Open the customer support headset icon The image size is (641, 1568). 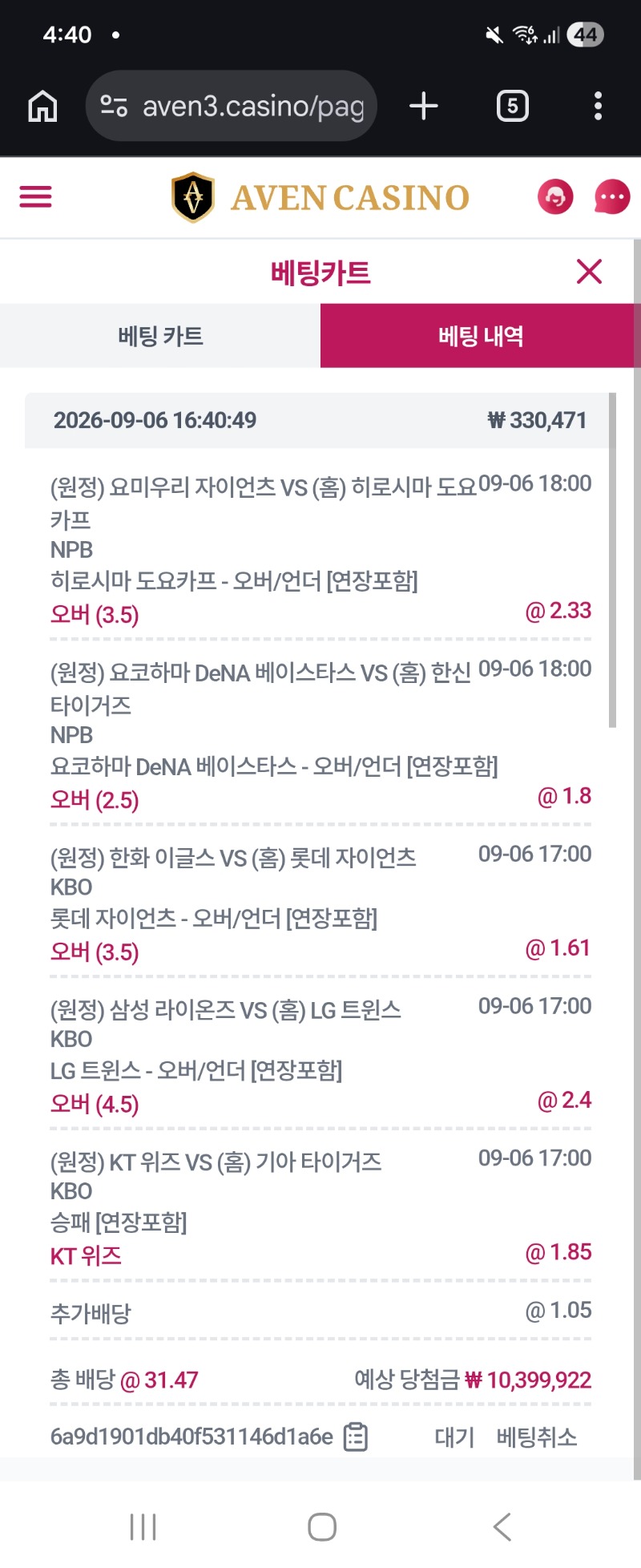[555, 197]
